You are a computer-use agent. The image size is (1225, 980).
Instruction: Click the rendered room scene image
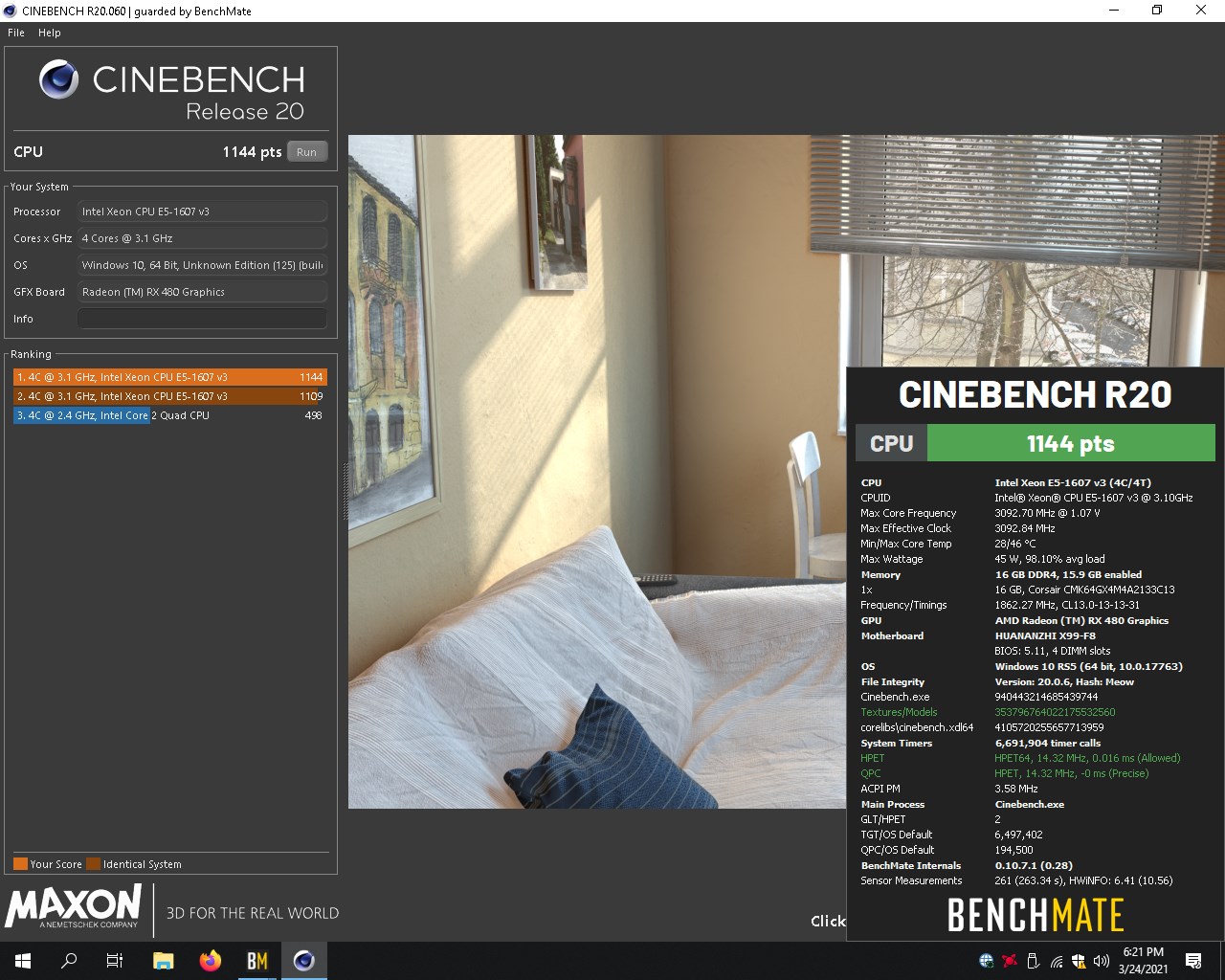point(597,471)
